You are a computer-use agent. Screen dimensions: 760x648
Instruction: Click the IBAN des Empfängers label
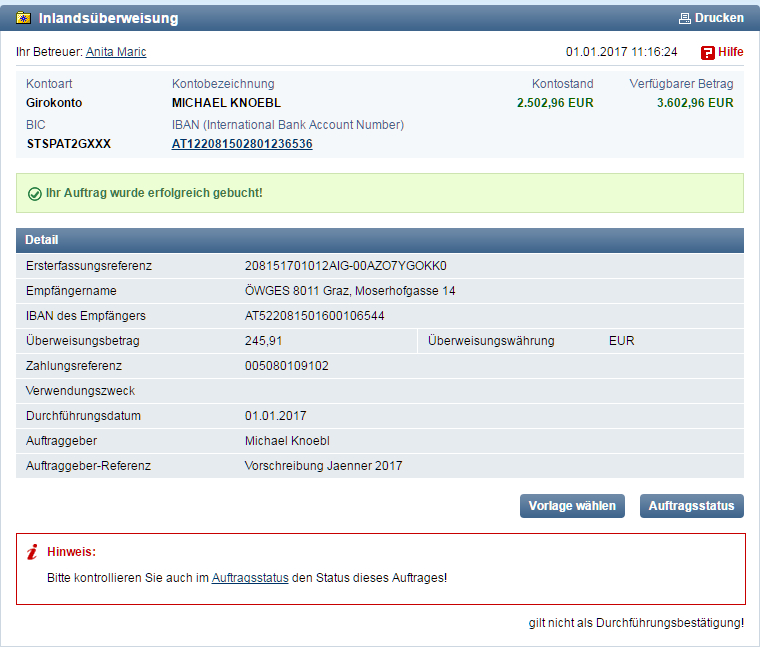click(86, 316)
